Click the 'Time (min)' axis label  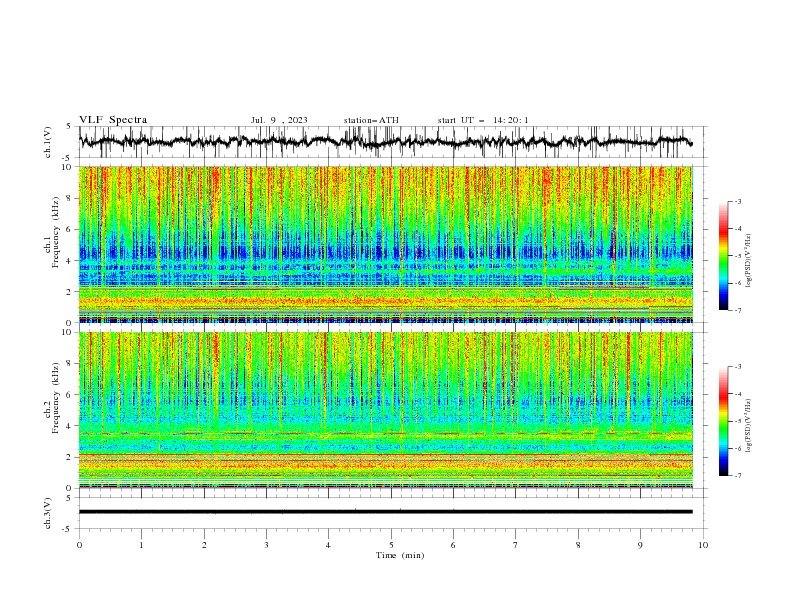[x=400, y=555]
